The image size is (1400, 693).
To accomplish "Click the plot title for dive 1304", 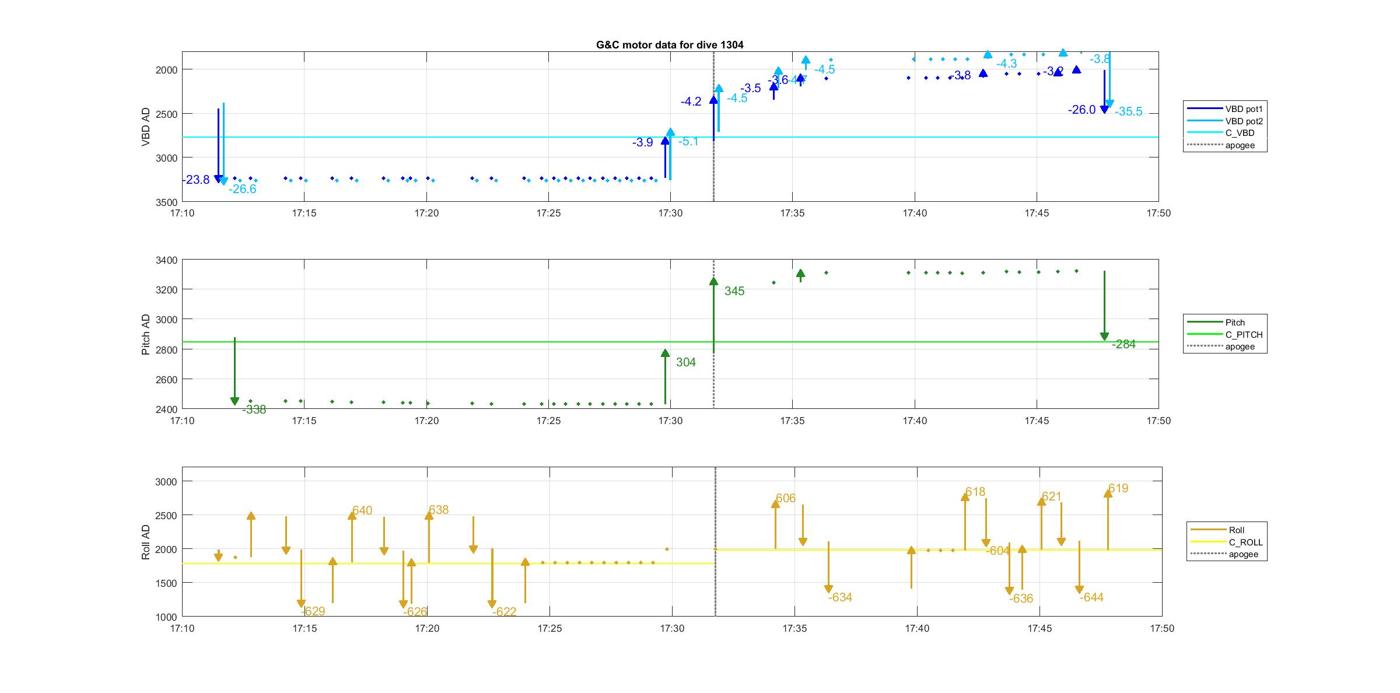I will [669, 45].
